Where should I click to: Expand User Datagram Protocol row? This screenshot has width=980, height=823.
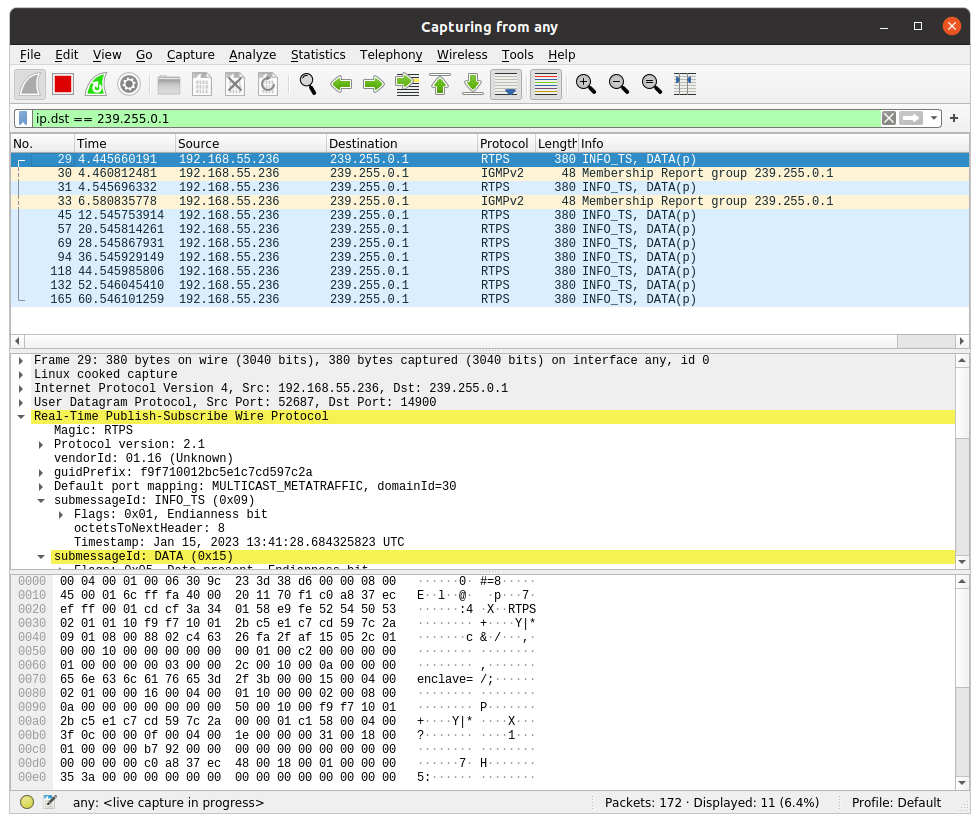(x=21, y=402)
